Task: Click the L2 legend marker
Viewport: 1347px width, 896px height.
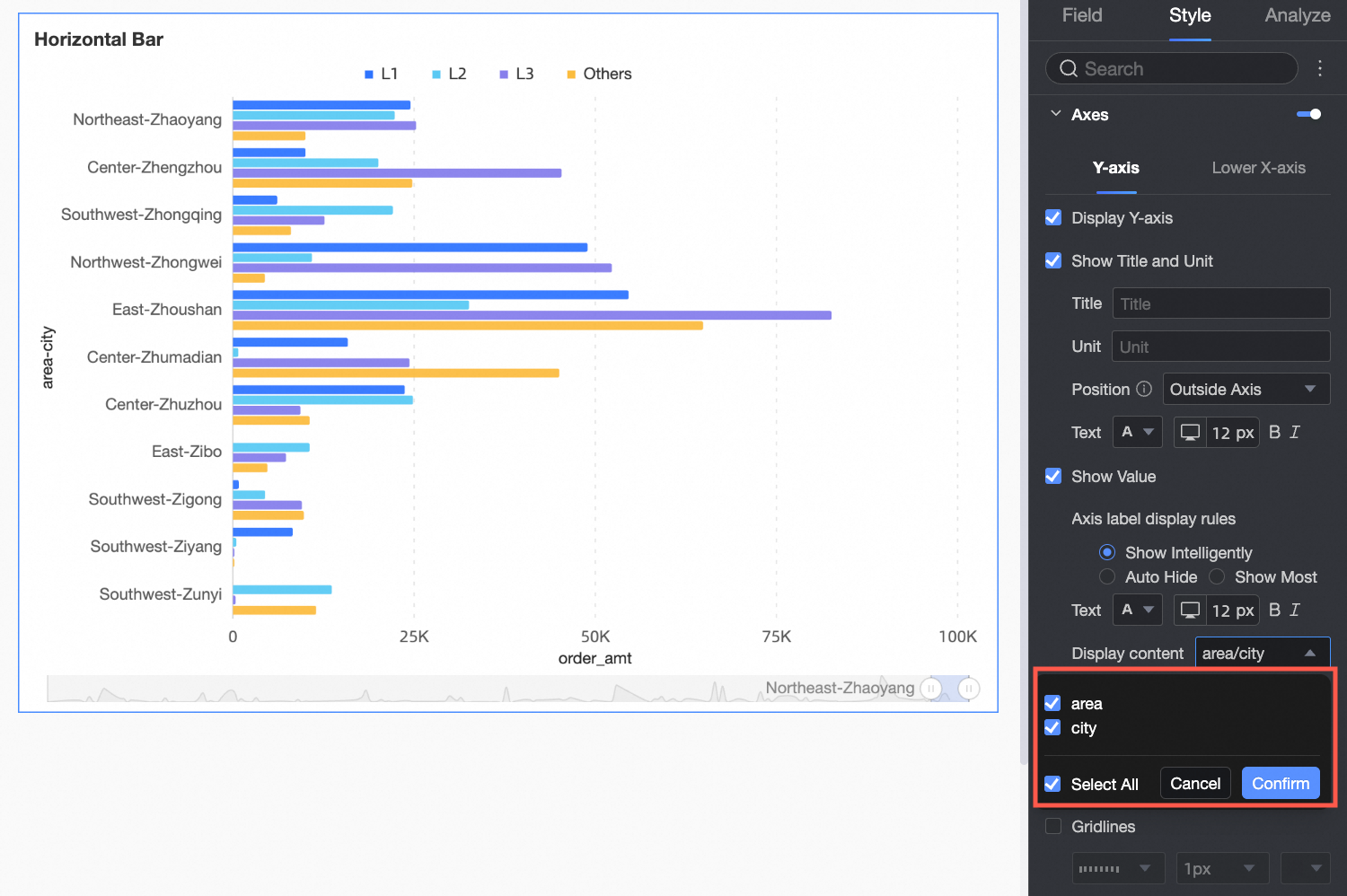Action: 436,75
